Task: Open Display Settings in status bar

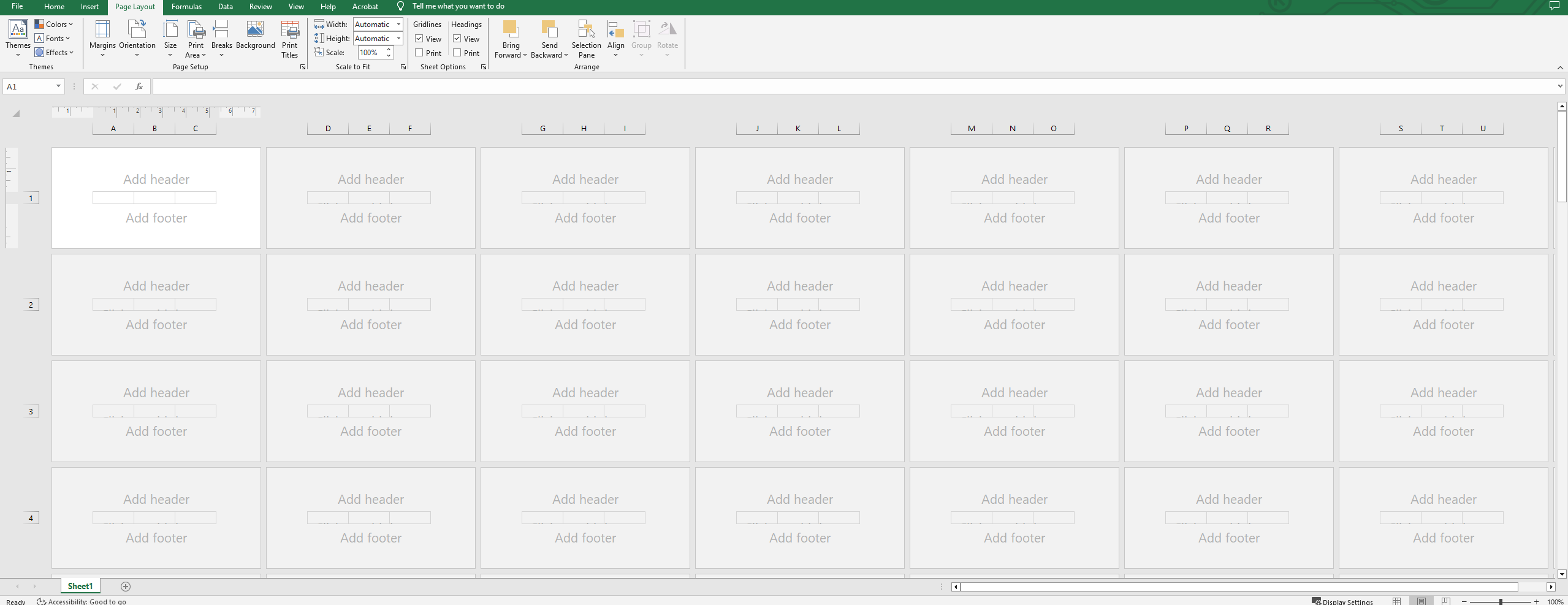Action: pyautogui.click(x=1342, y=601)
